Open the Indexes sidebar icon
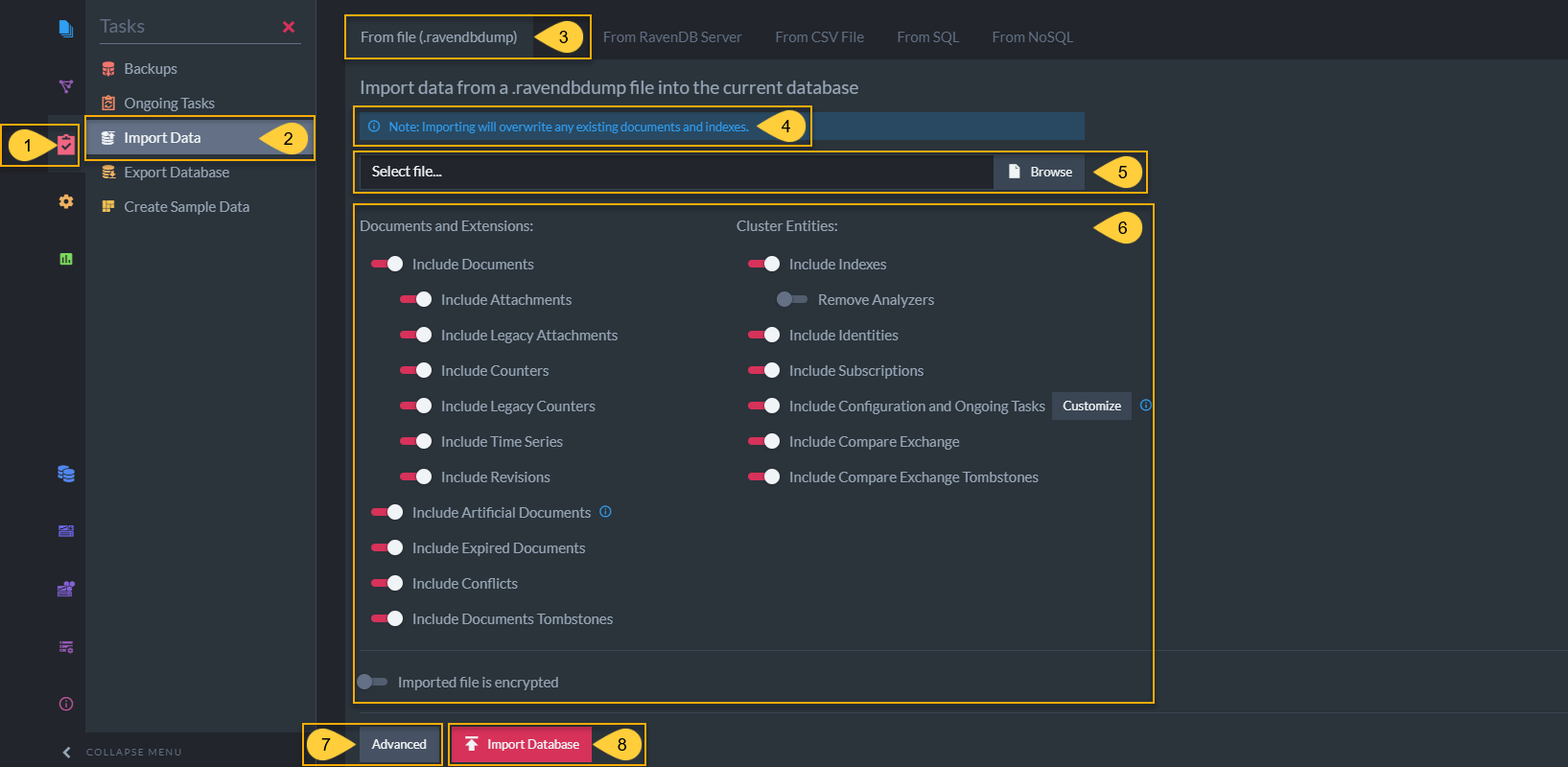 pyautogui.click(x=65, y=86)
